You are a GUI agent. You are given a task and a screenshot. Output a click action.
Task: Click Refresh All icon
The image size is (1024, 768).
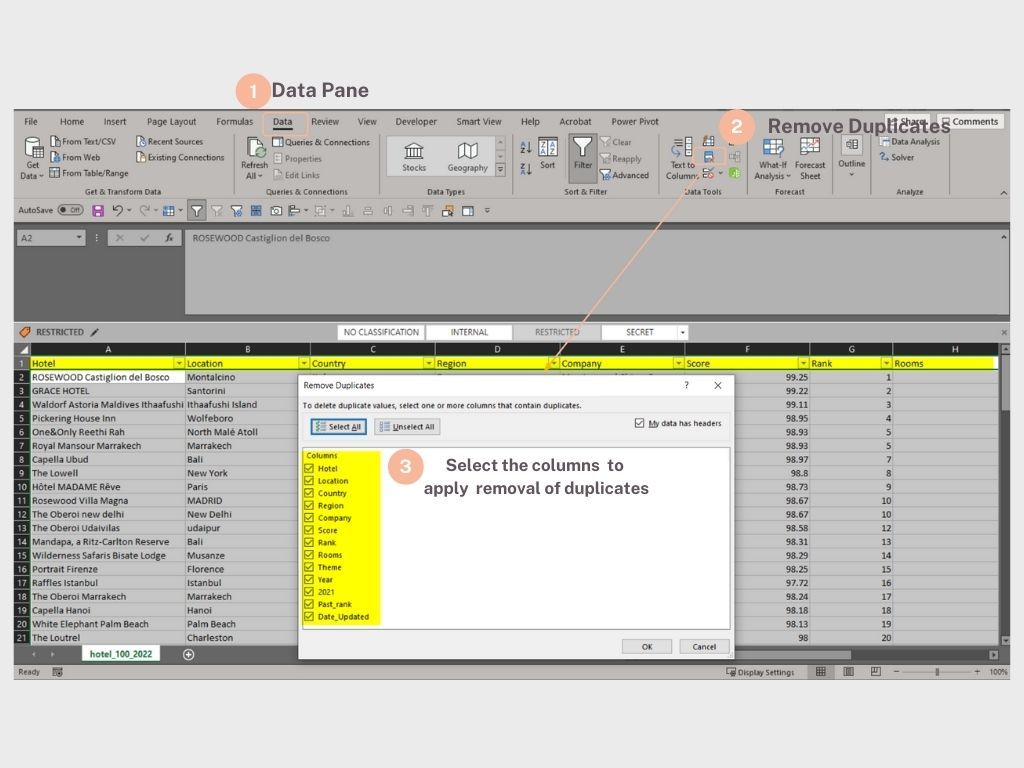[x=255, y=149]
